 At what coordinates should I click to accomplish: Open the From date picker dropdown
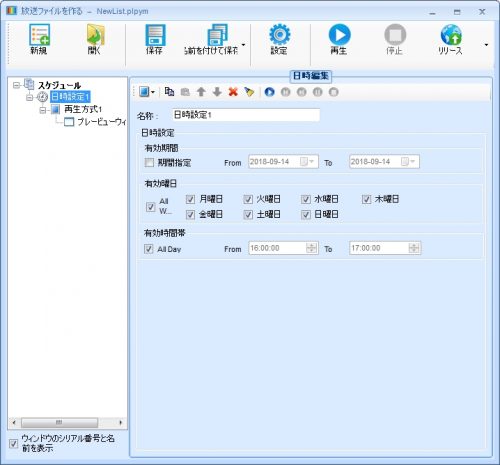[x=312, y=162]
